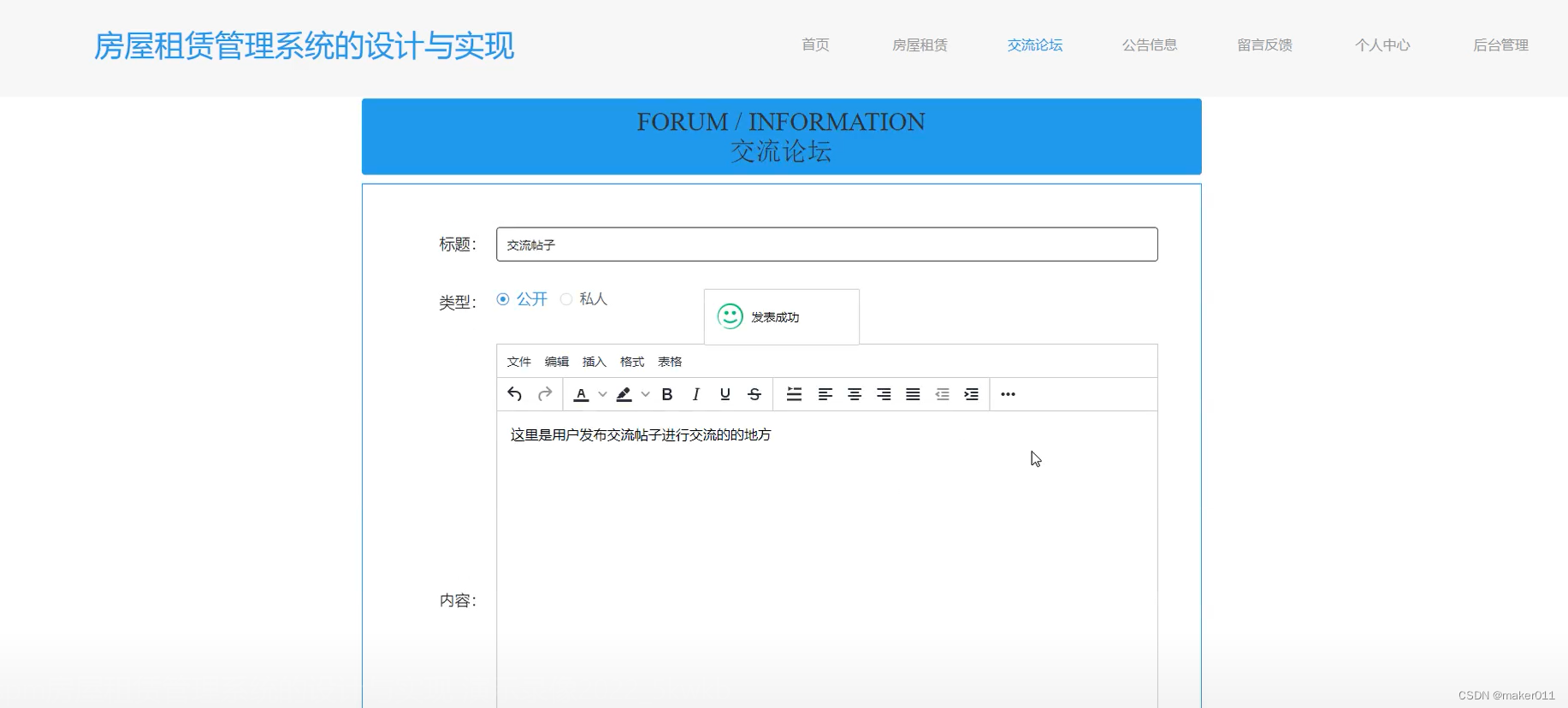1568x708 pixels.
Task: Go to 首页 in the navigation bar
Action: tap(815, 45)
